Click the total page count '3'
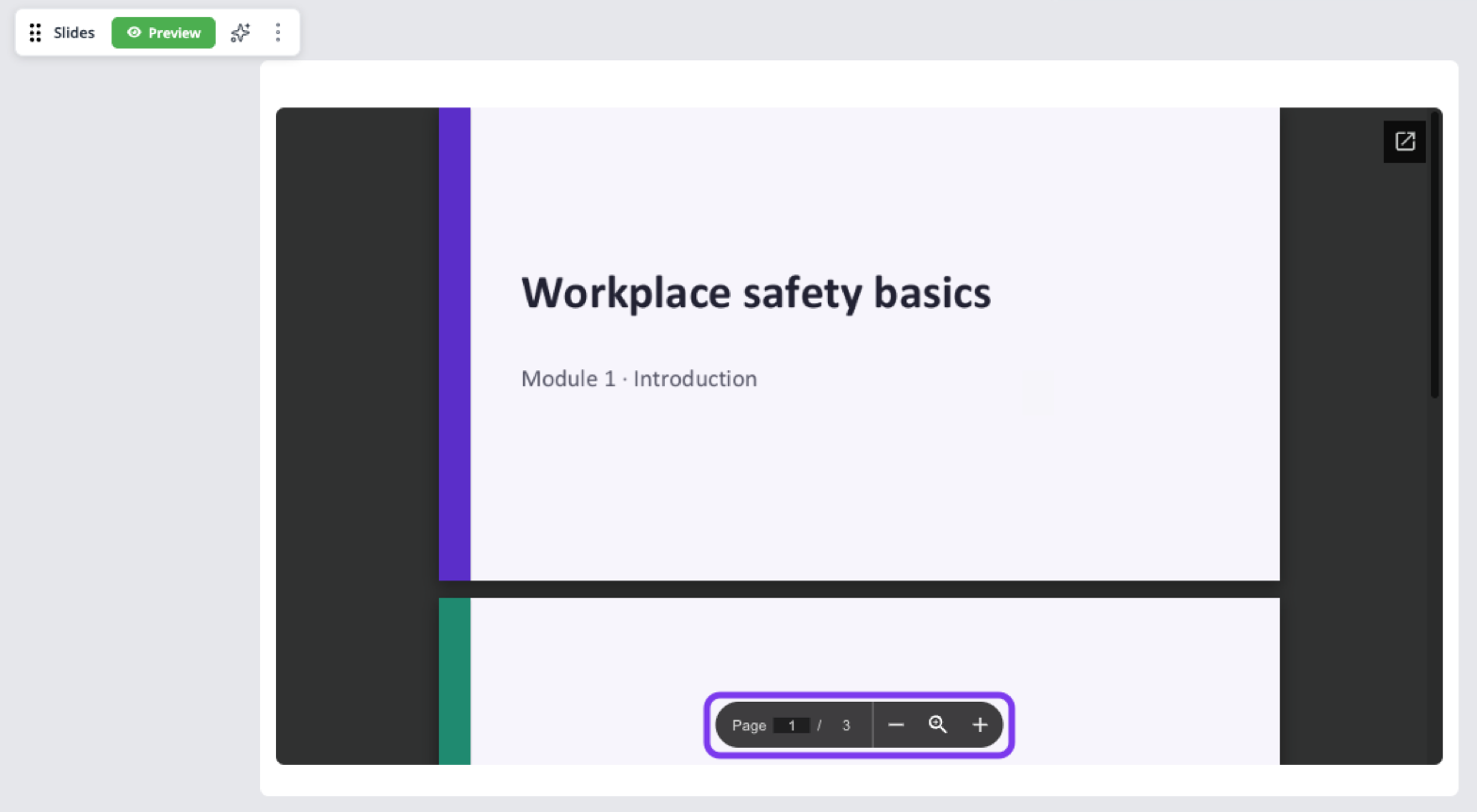Viewport: 1477px width, 812px height. tap(846, 725)
